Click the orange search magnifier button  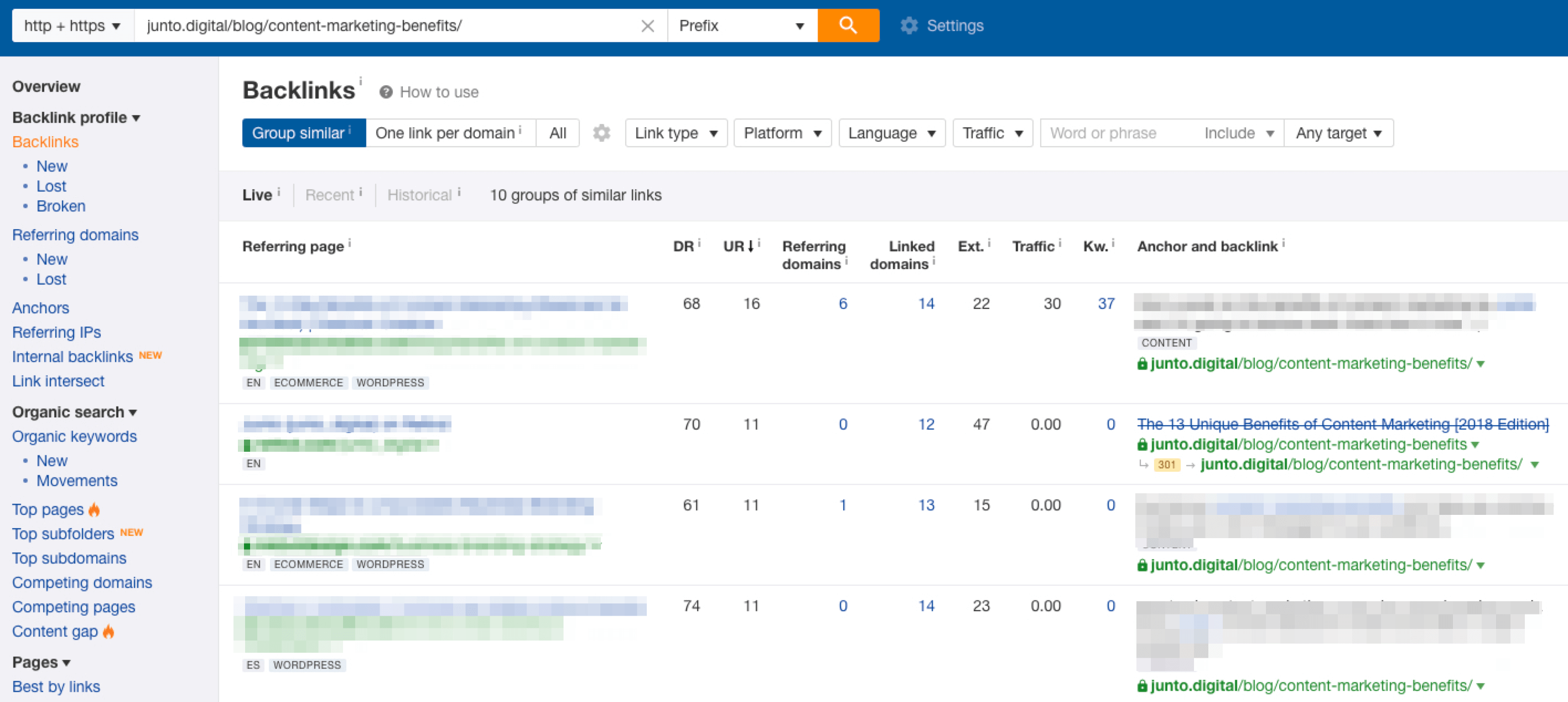[x=847, y=25]
